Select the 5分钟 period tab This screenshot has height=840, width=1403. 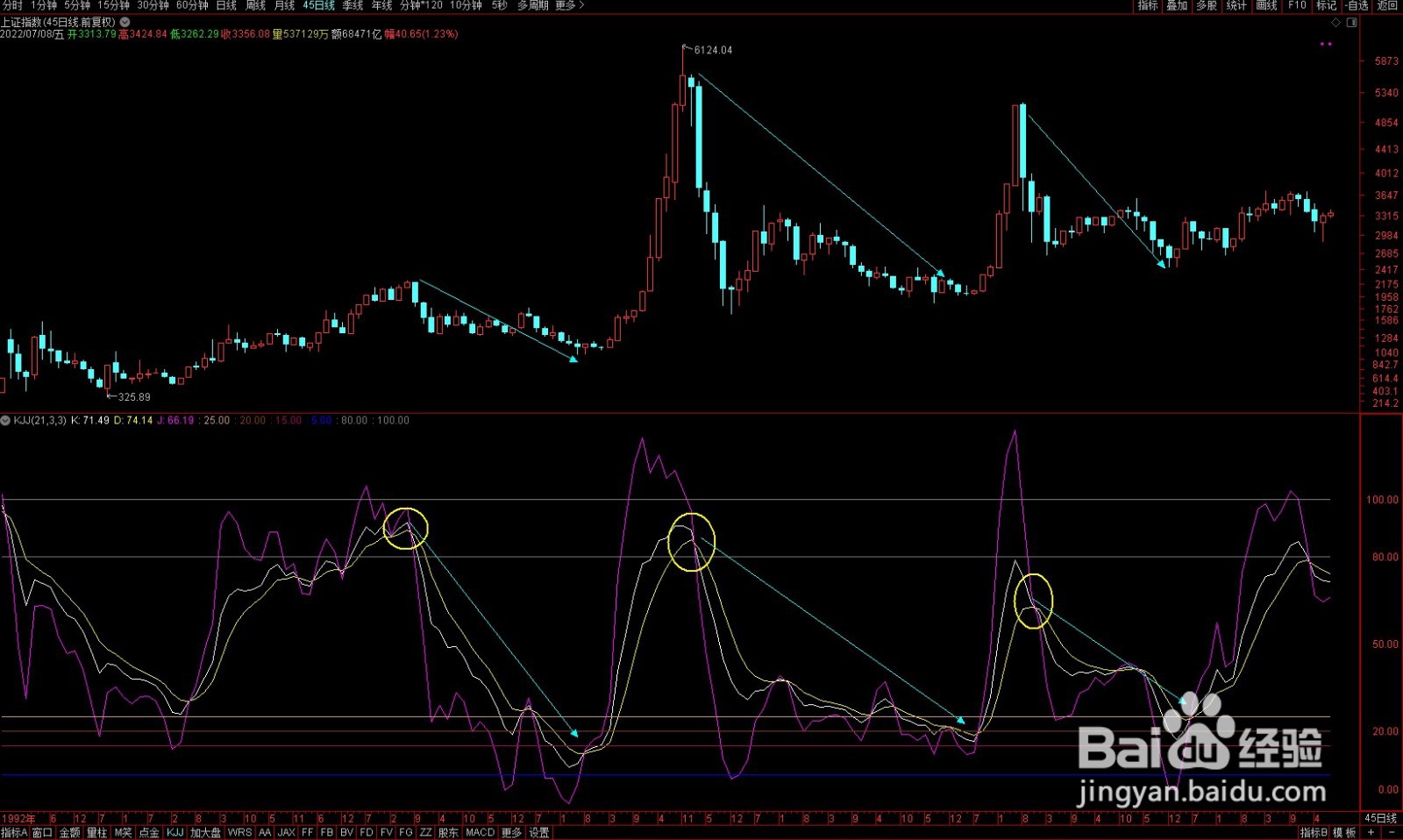tap(77, 5)
